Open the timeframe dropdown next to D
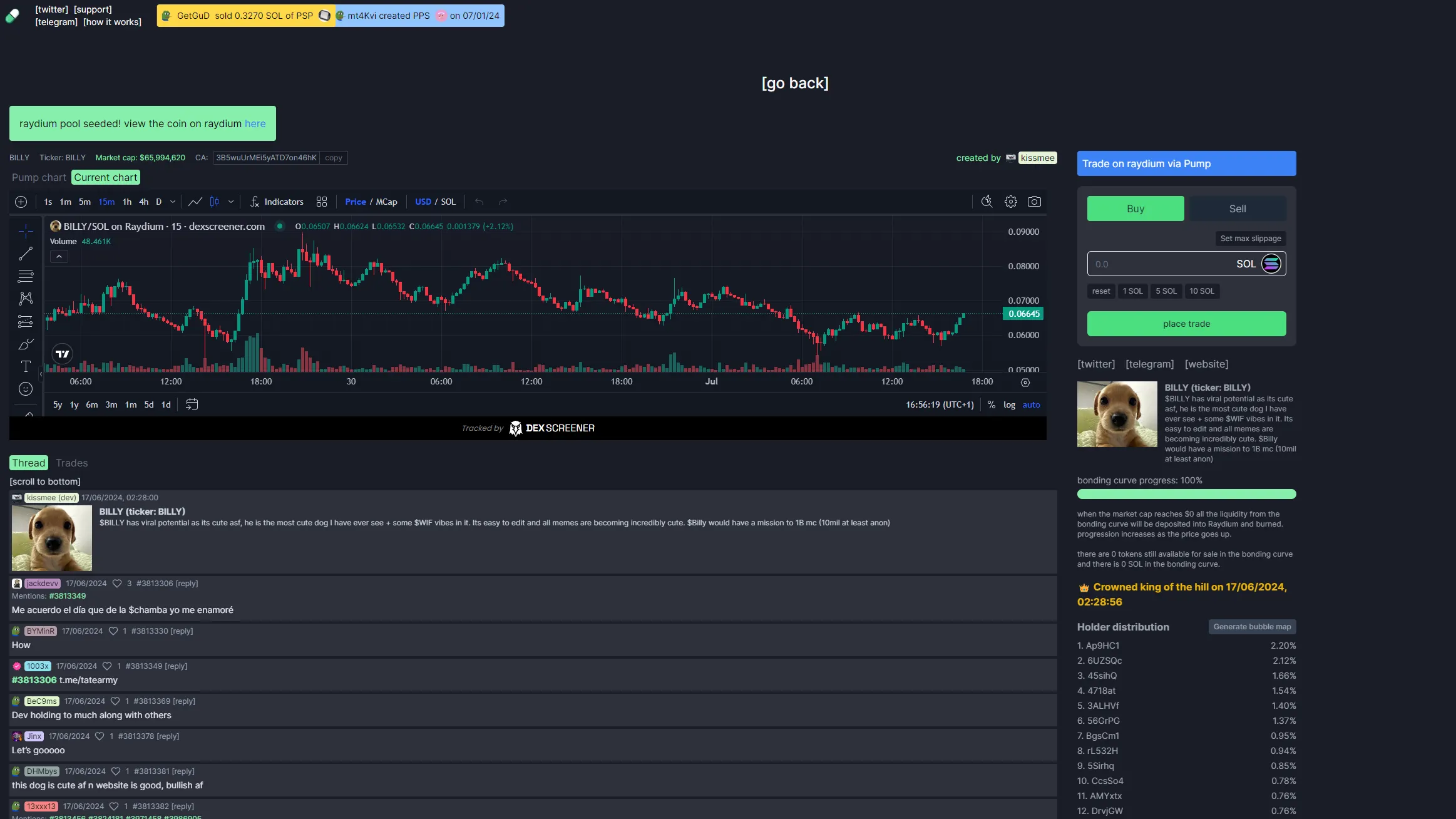 point(173,202)
